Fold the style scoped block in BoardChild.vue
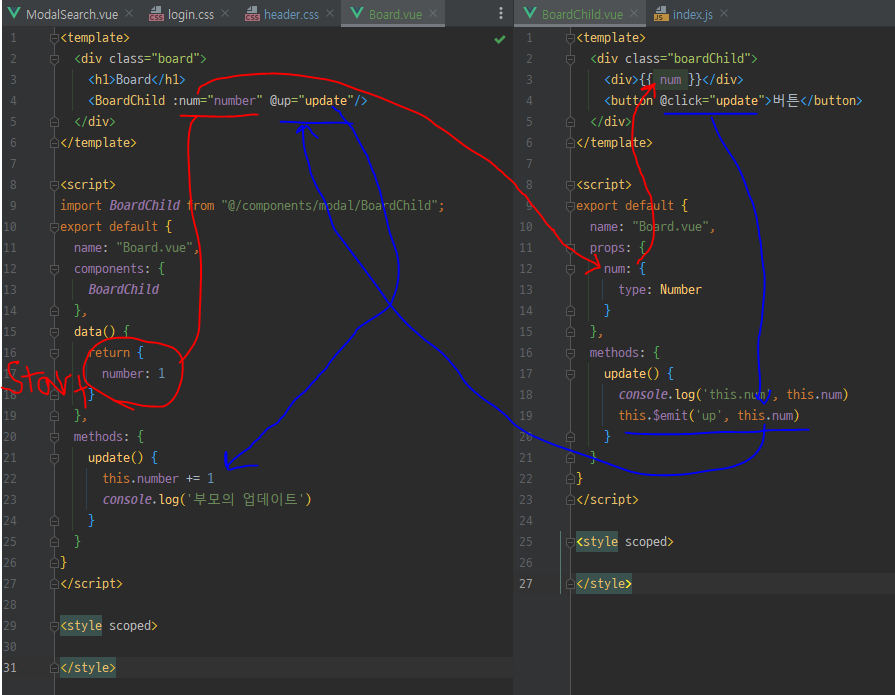This screenshot has height=695, width=895. click(570, 542)
